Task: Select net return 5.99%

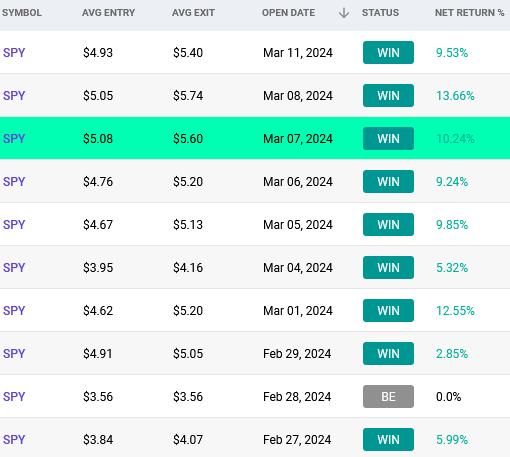Action: click(x=452, y=440)
